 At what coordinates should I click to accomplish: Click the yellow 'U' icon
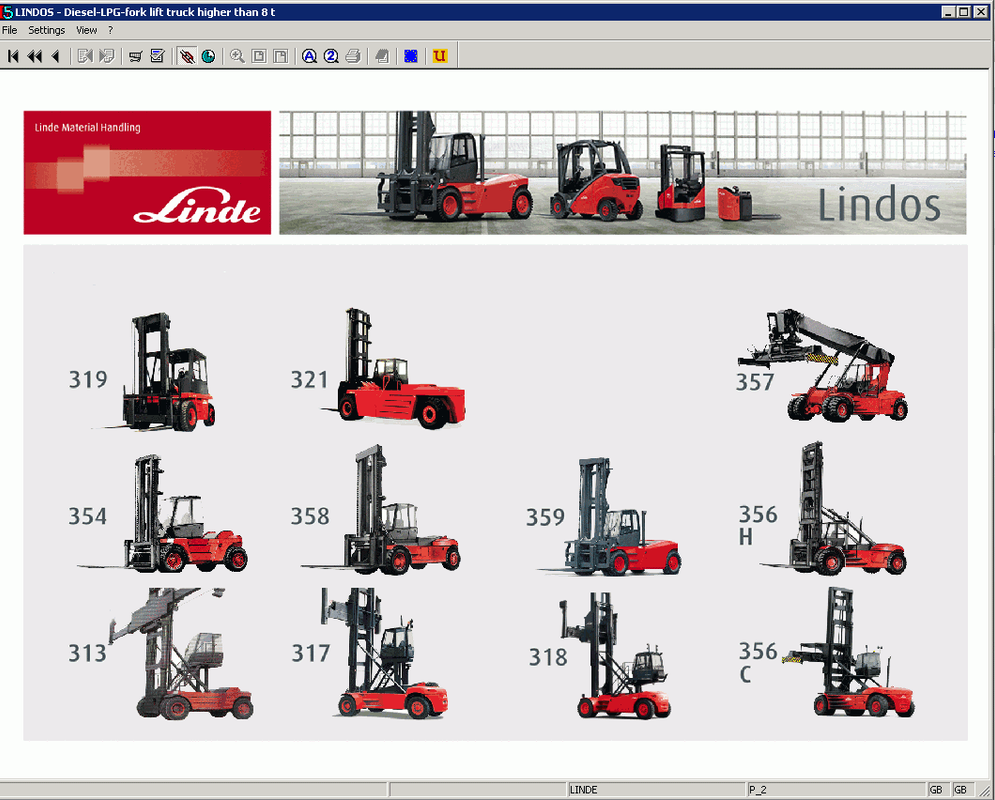pos(440,56)
